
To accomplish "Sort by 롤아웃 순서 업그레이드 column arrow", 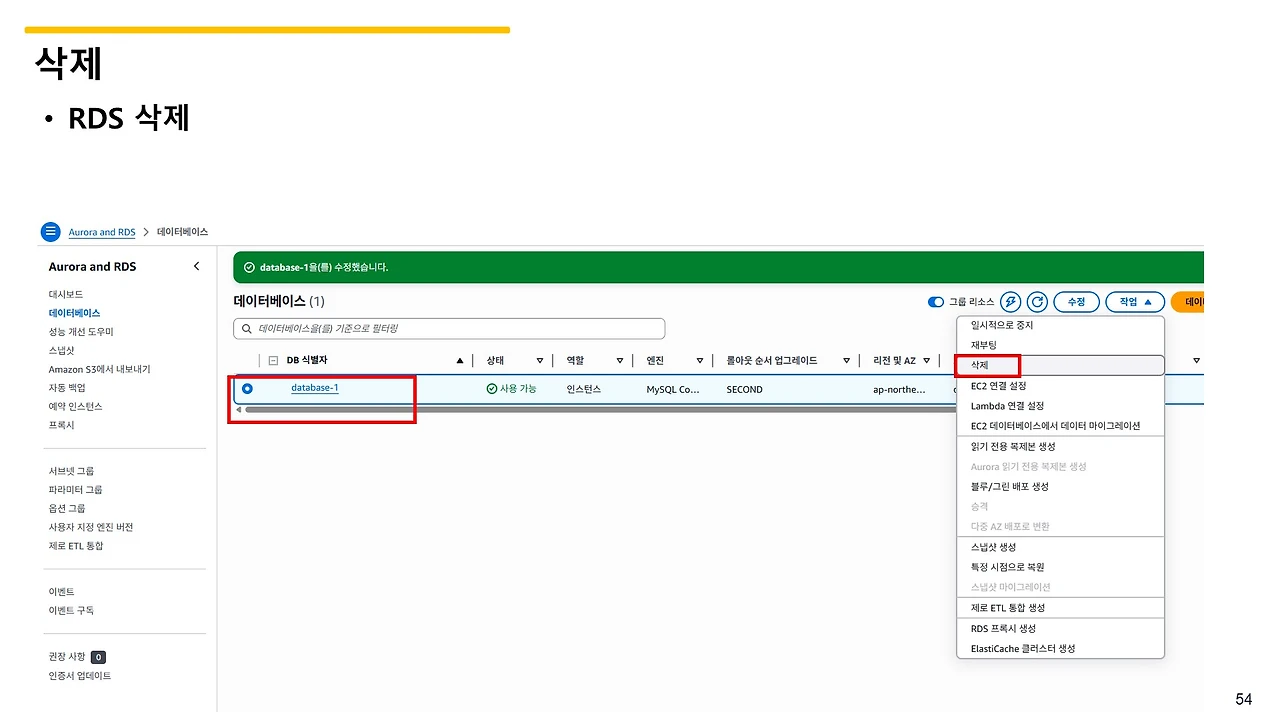I will (846, 361).
